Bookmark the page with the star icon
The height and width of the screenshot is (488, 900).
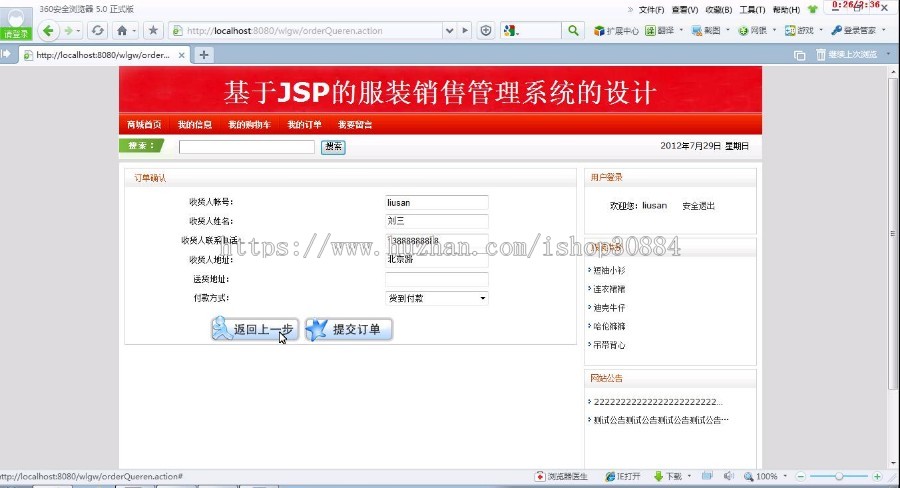[x=153, y=30]
